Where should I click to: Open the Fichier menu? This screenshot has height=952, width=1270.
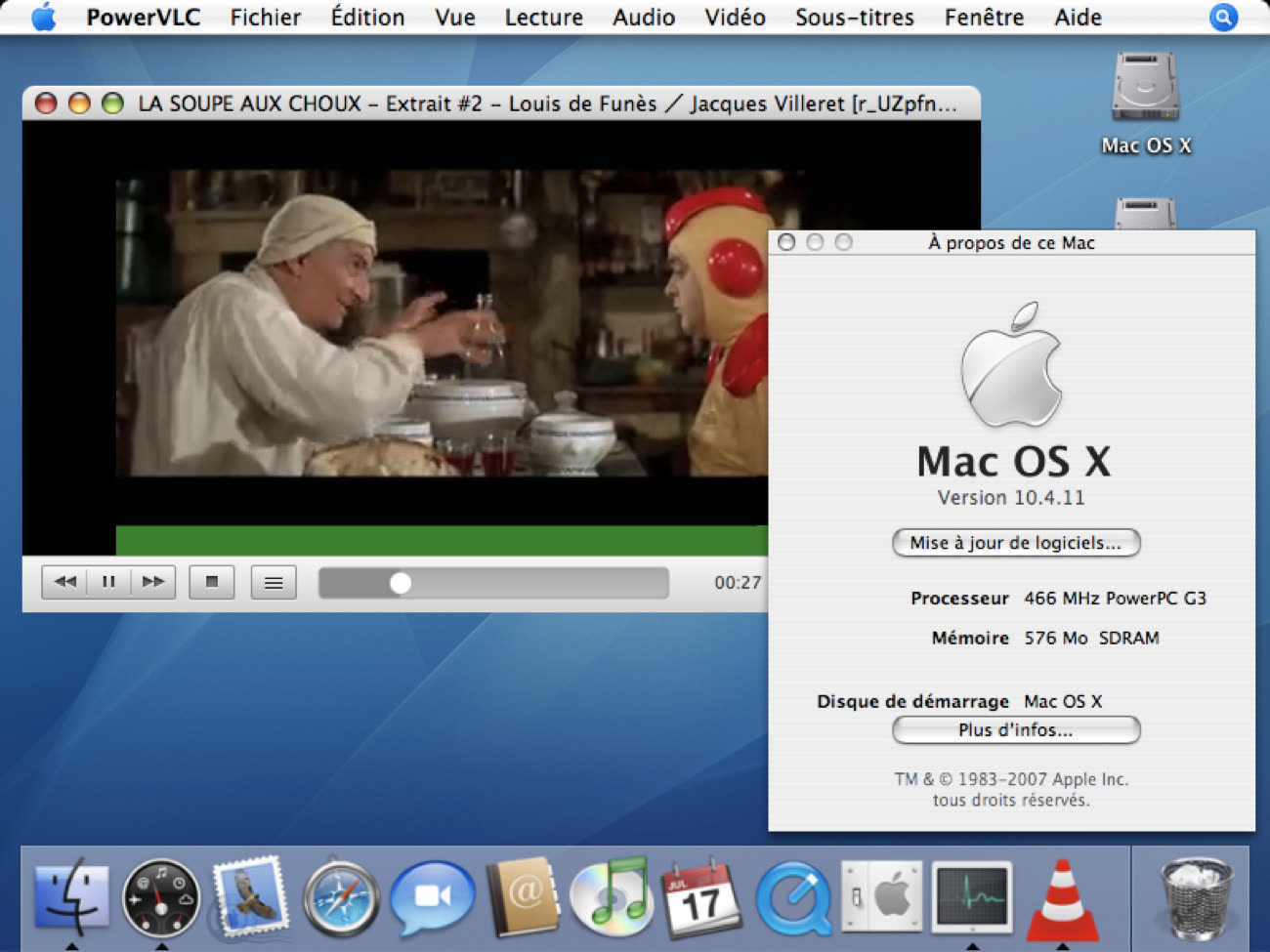tap(266, 17)
